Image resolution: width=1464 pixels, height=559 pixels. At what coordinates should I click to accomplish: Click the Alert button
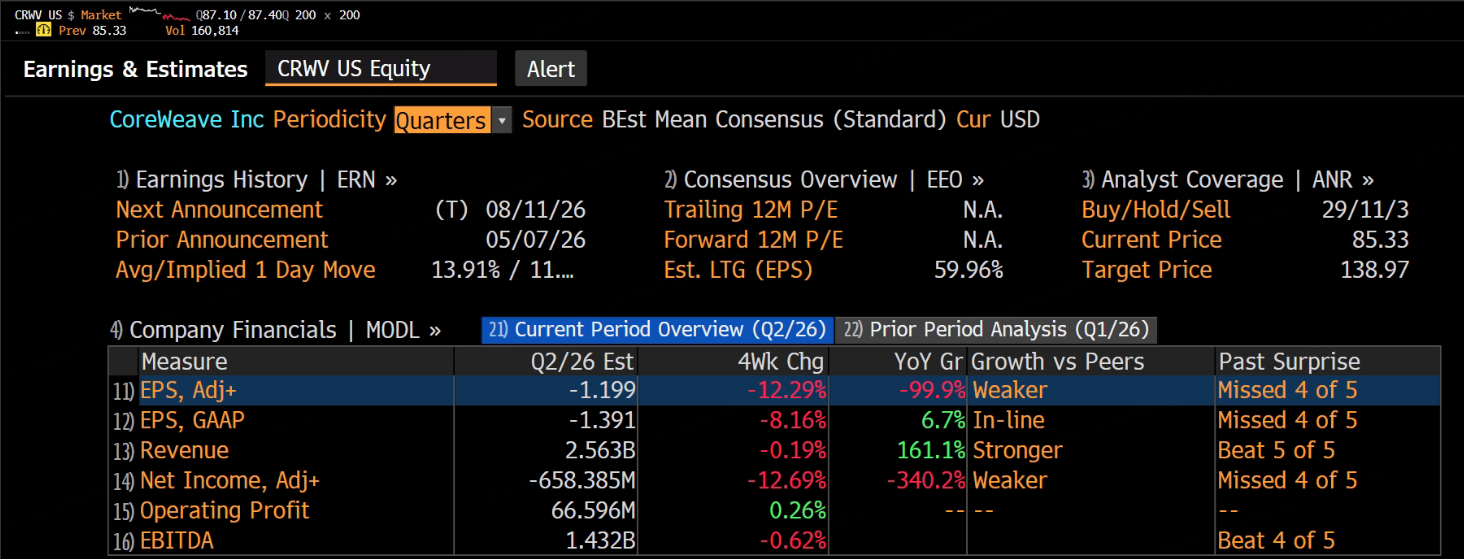point(551,69)
